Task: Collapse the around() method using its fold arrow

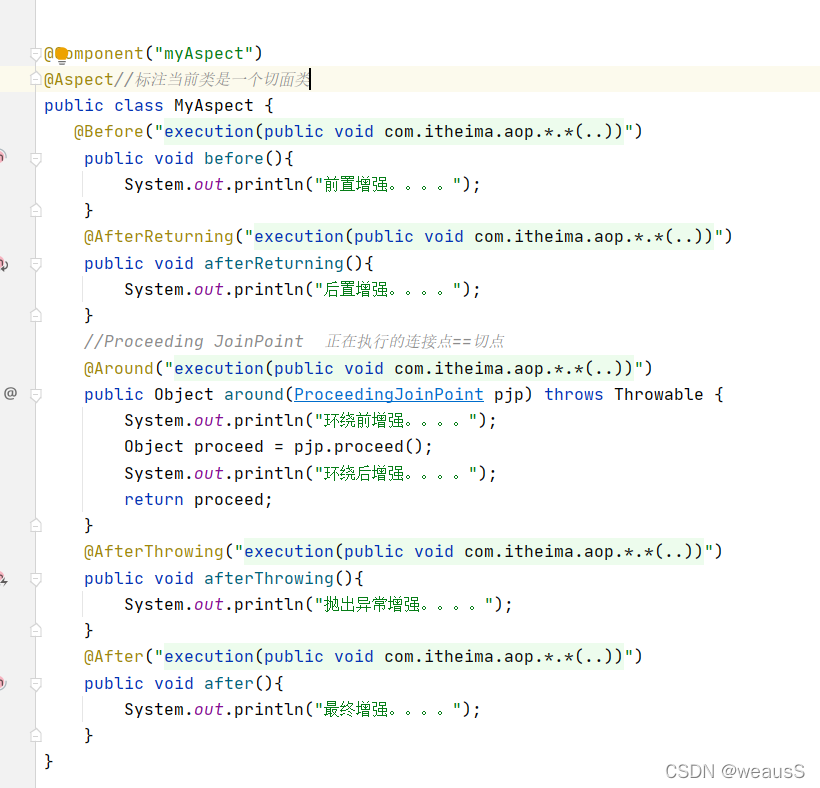Action: (x=36, y=395)
